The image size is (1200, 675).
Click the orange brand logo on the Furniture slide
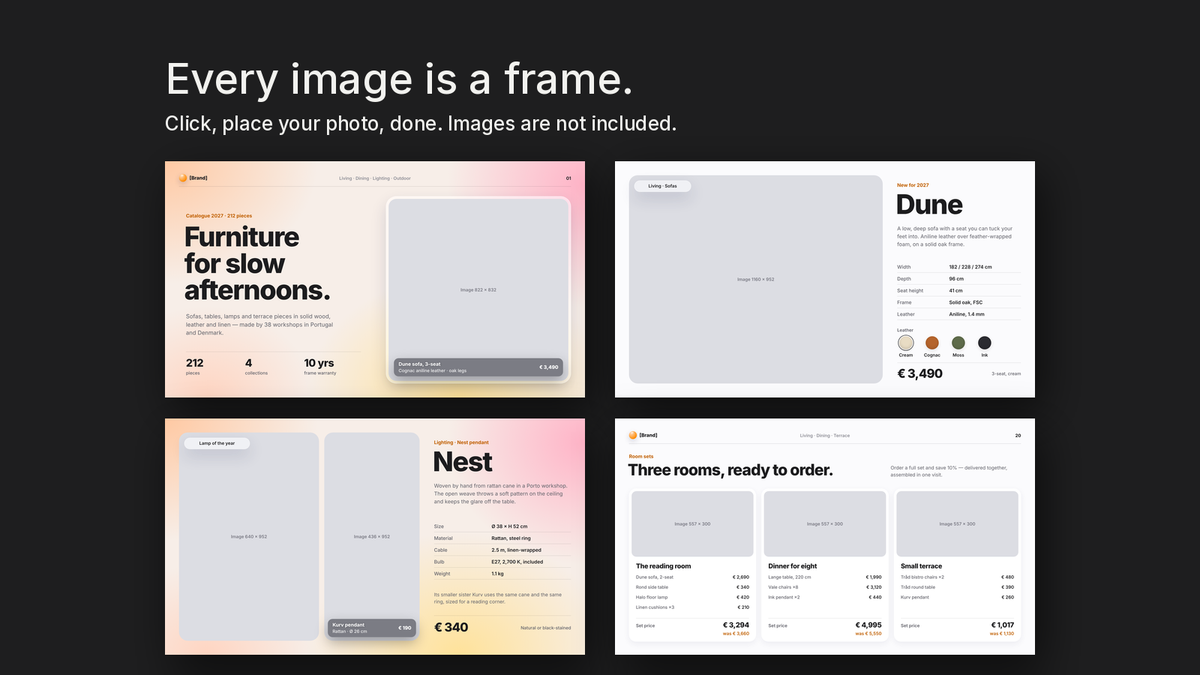pos(183,178)
